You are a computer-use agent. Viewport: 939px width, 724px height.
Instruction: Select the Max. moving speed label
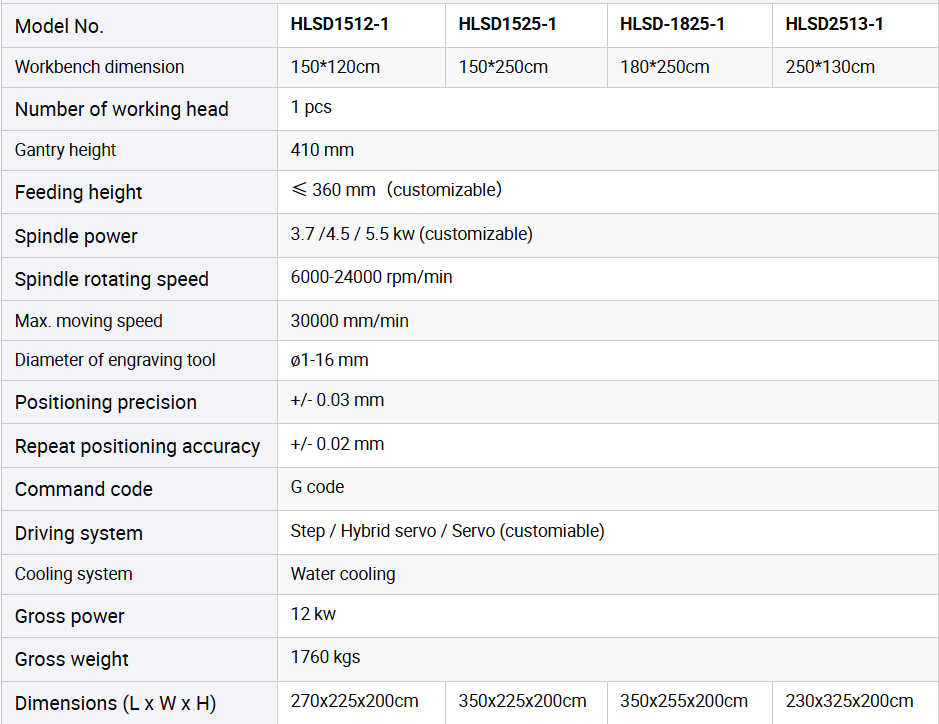point(89,321)
